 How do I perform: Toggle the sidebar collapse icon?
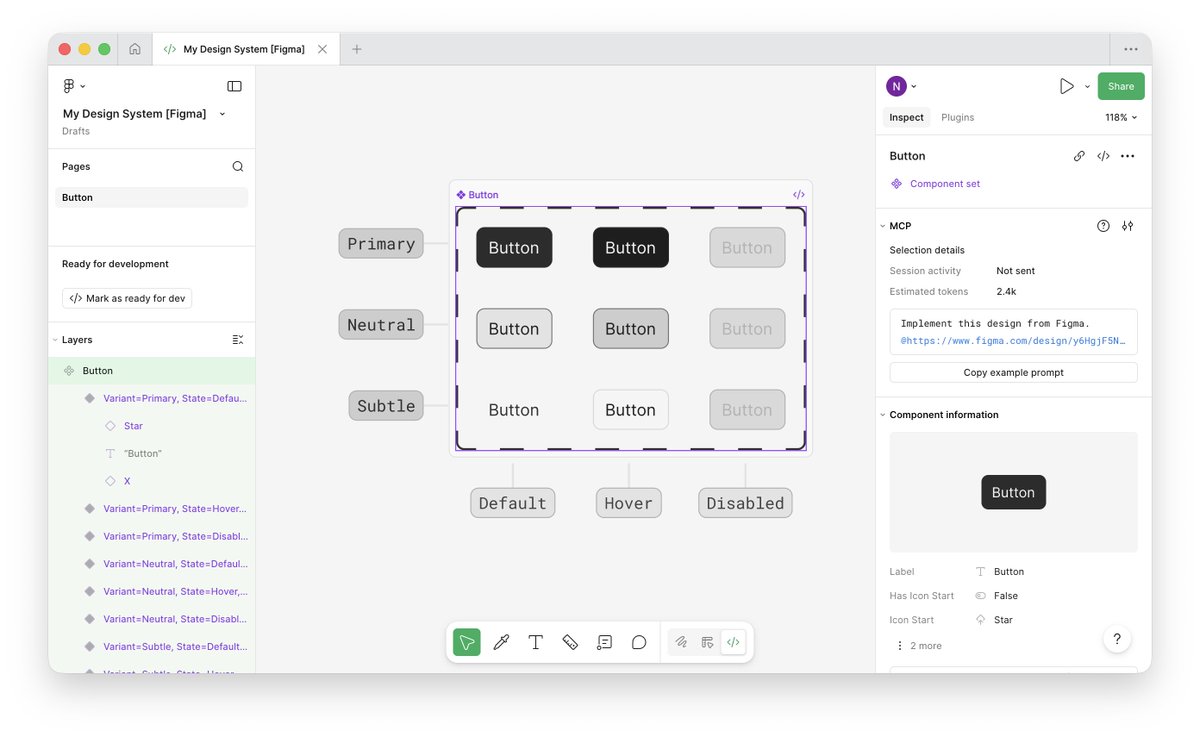(x=234, y=86)
